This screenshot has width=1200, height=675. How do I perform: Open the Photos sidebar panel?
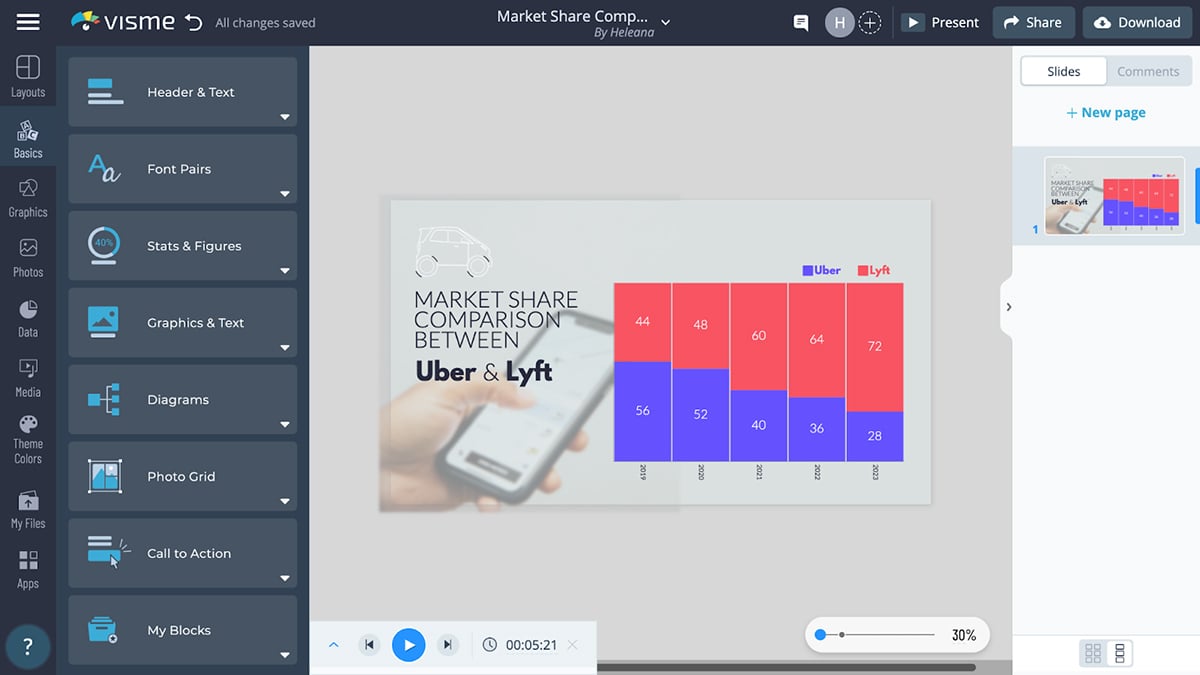pyautogui.click(x=28, y=258)
